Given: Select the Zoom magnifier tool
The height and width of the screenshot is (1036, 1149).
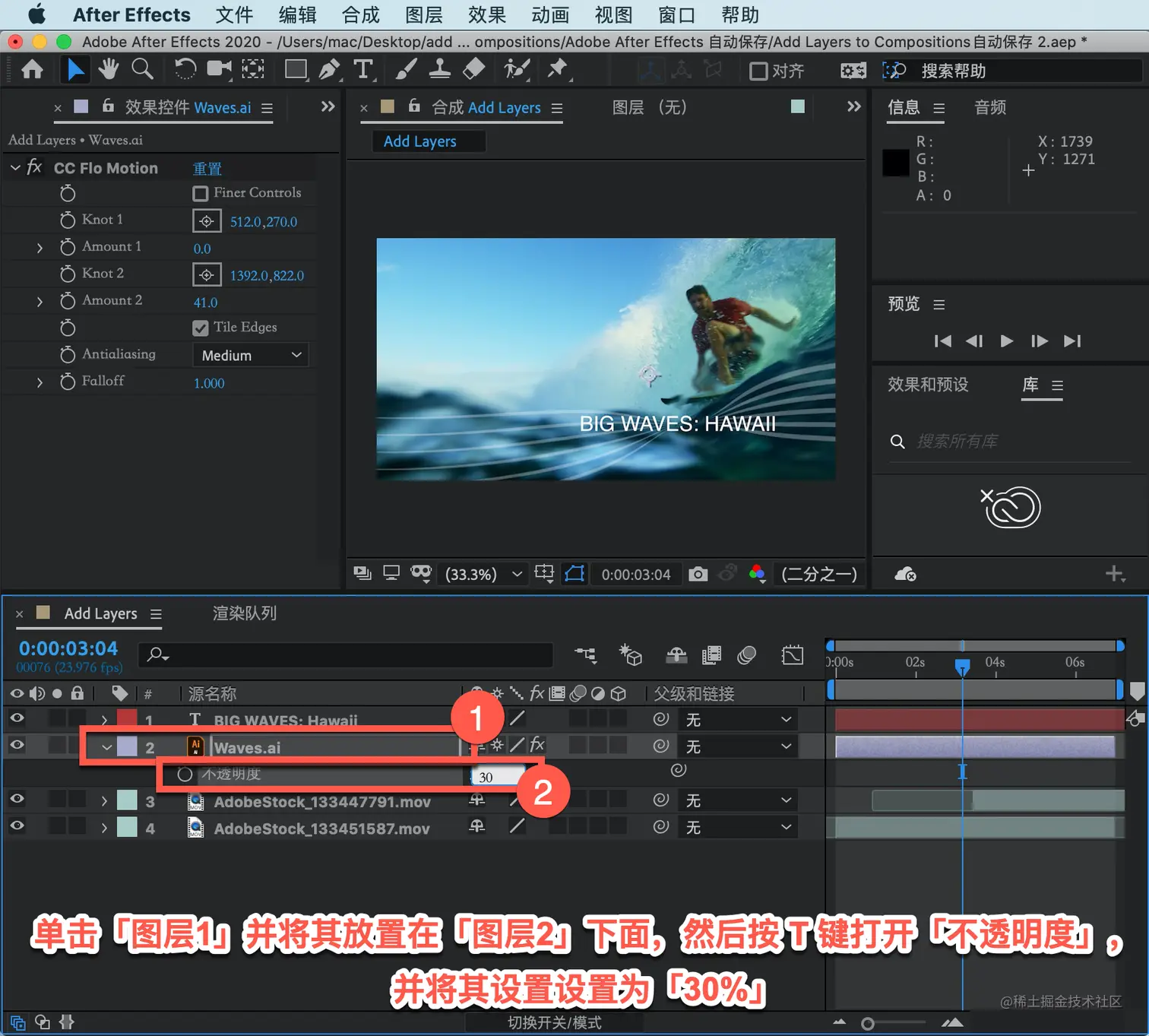Looking at the screenshot, I should coord(142,70).
